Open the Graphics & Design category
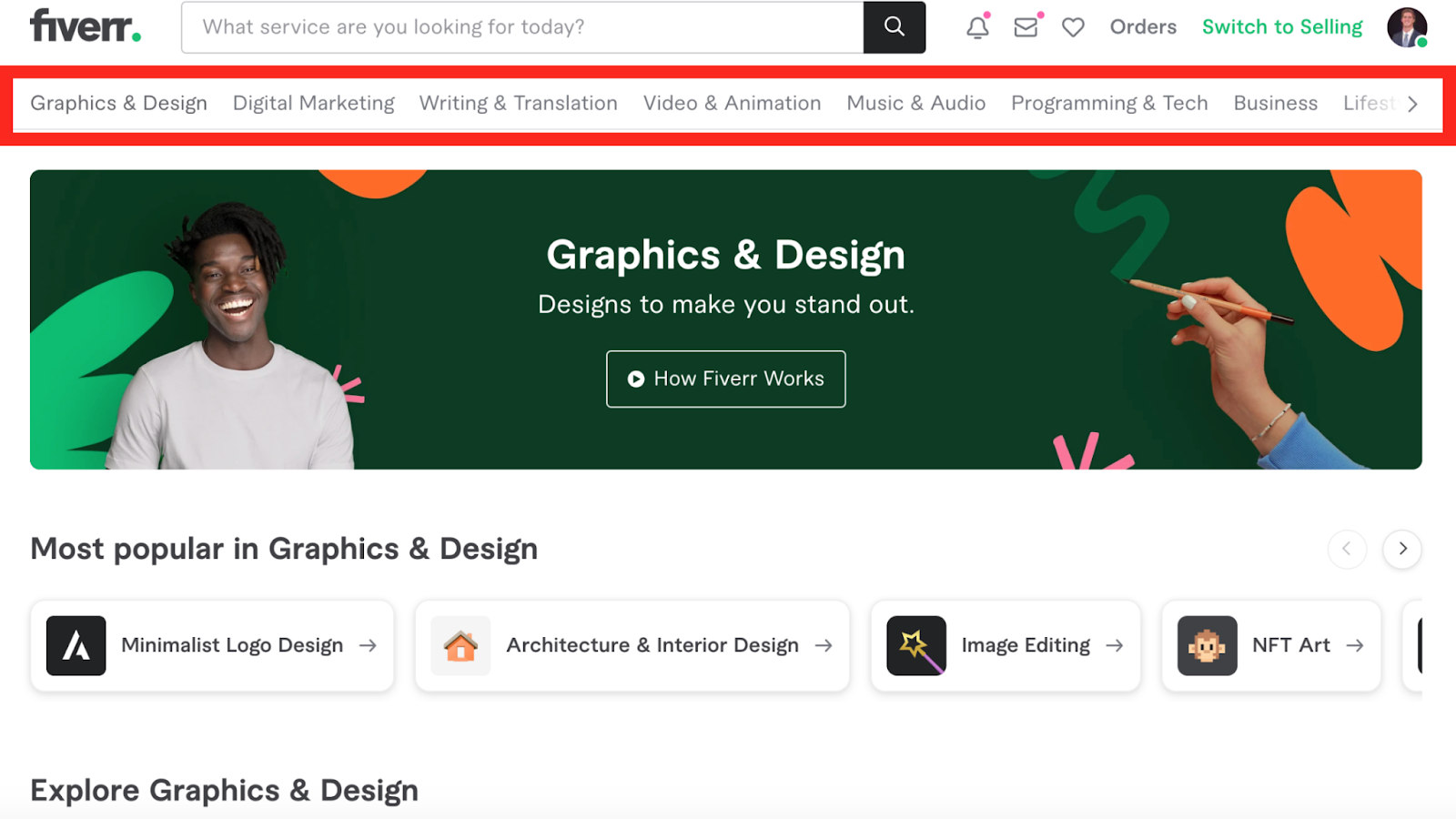Image resolution: width=1456 pixels, height=819 pixels. pos(119,104)
